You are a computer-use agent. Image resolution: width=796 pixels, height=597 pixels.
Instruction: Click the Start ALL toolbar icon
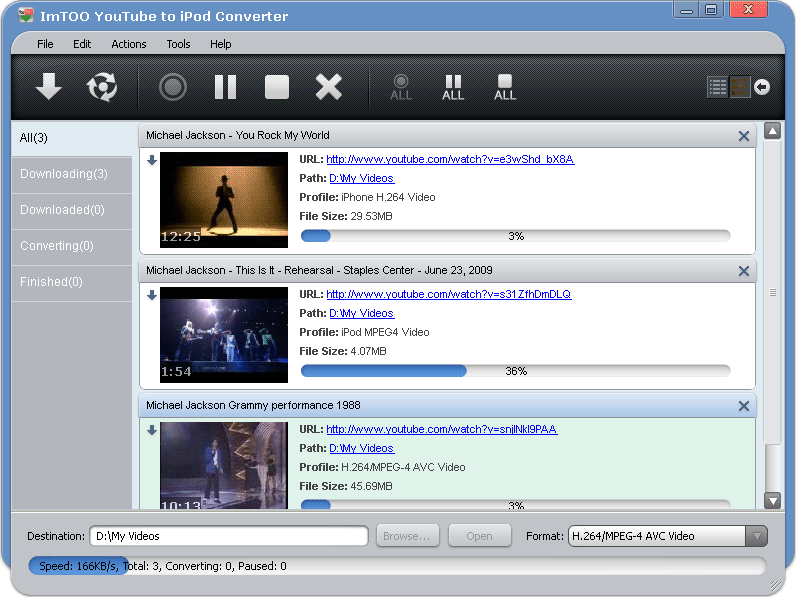coord(401,87)
